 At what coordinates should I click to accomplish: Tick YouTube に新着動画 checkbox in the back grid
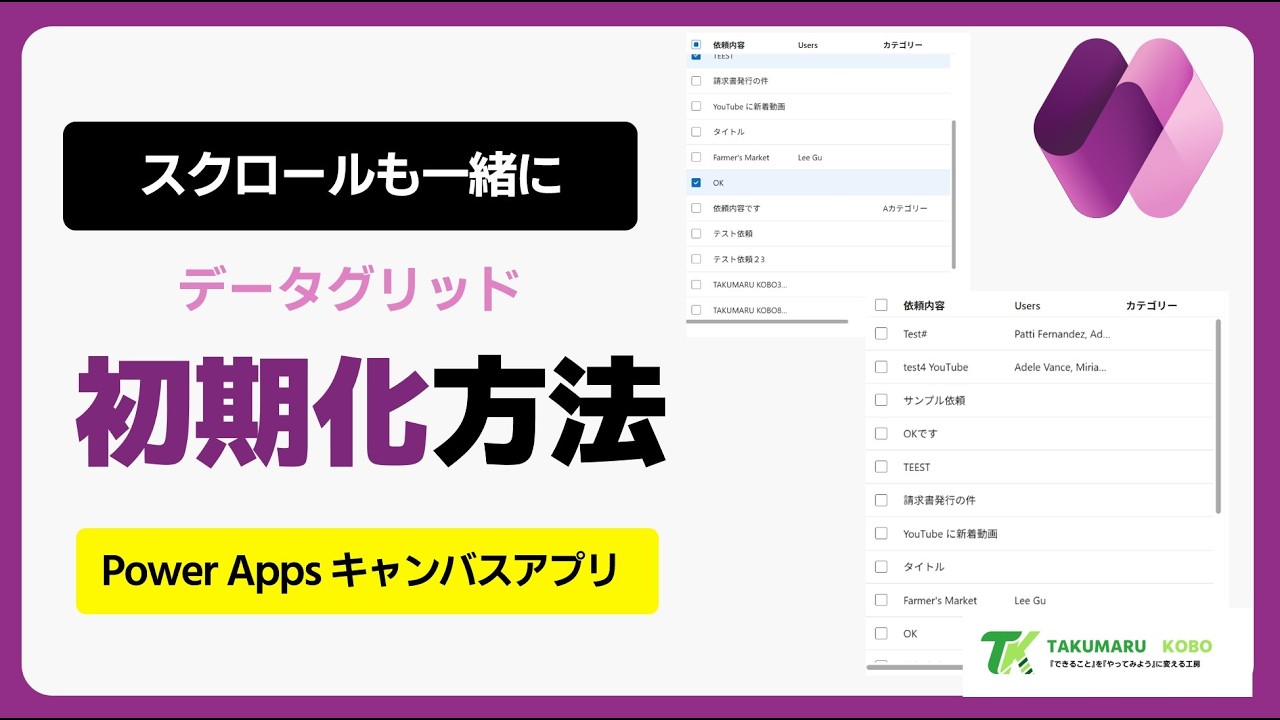(x=696, y=106)
